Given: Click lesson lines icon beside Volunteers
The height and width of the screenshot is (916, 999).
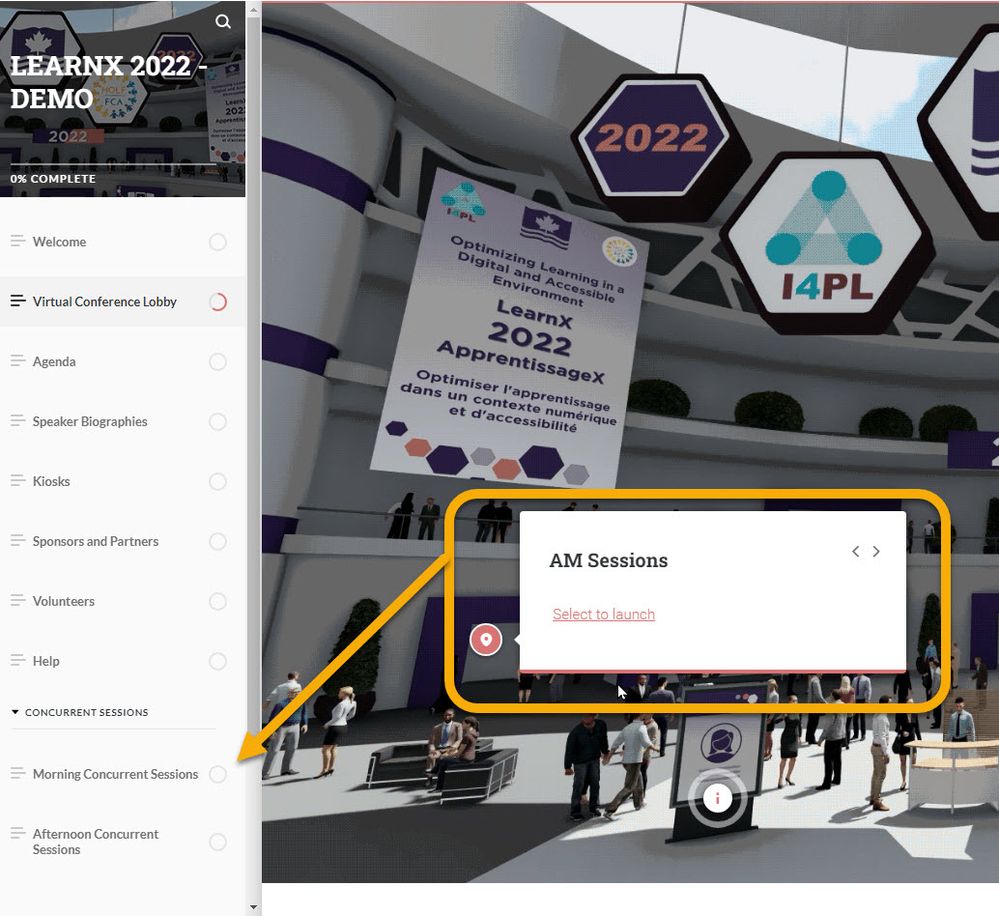Looking at the screenshot, I should [18, 601].
